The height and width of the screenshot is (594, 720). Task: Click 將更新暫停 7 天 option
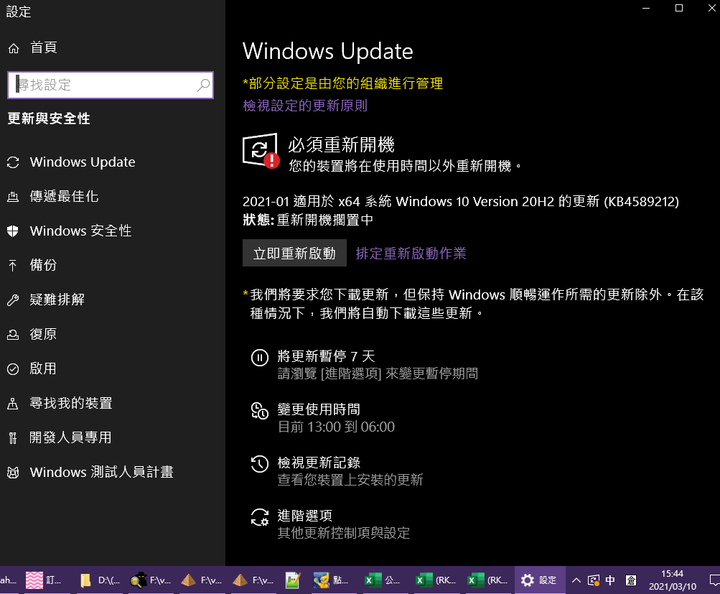point(326,356)
